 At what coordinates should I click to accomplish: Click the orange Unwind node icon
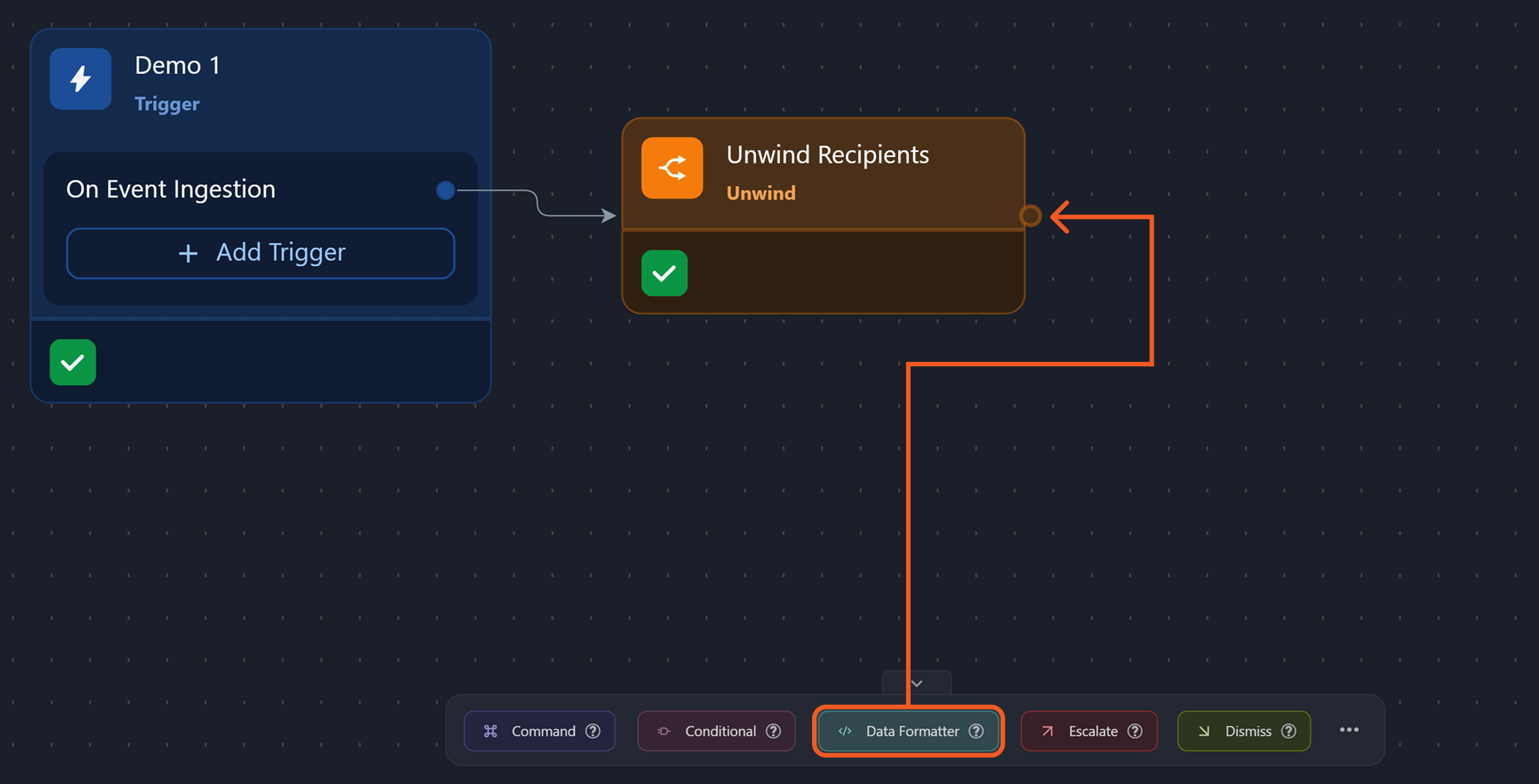click(x=672, y=168)
